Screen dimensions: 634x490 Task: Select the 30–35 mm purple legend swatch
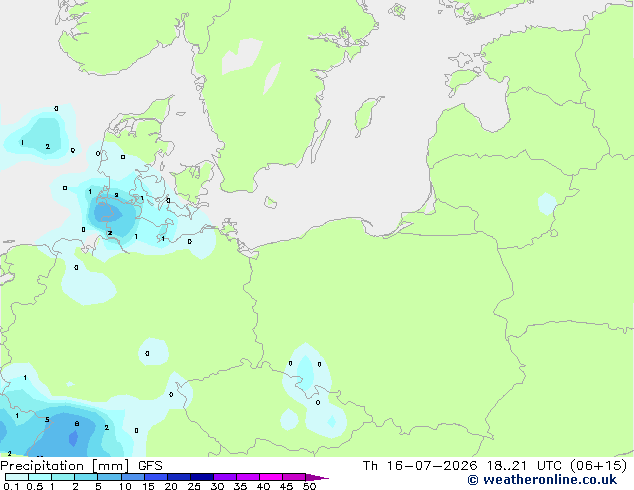tap(225, 477)
